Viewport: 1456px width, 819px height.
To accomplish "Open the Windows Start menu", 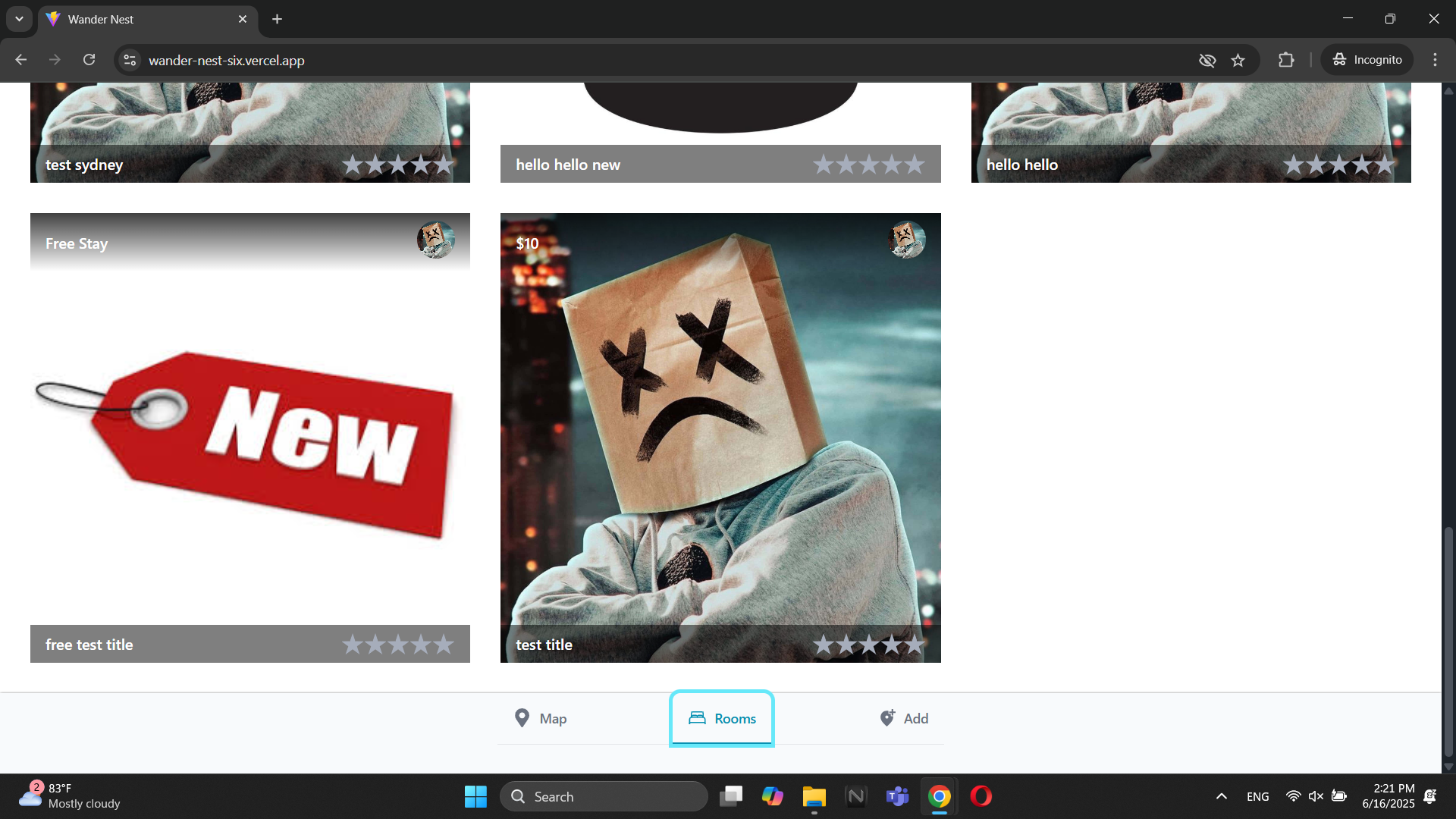I will click(475, 796).
